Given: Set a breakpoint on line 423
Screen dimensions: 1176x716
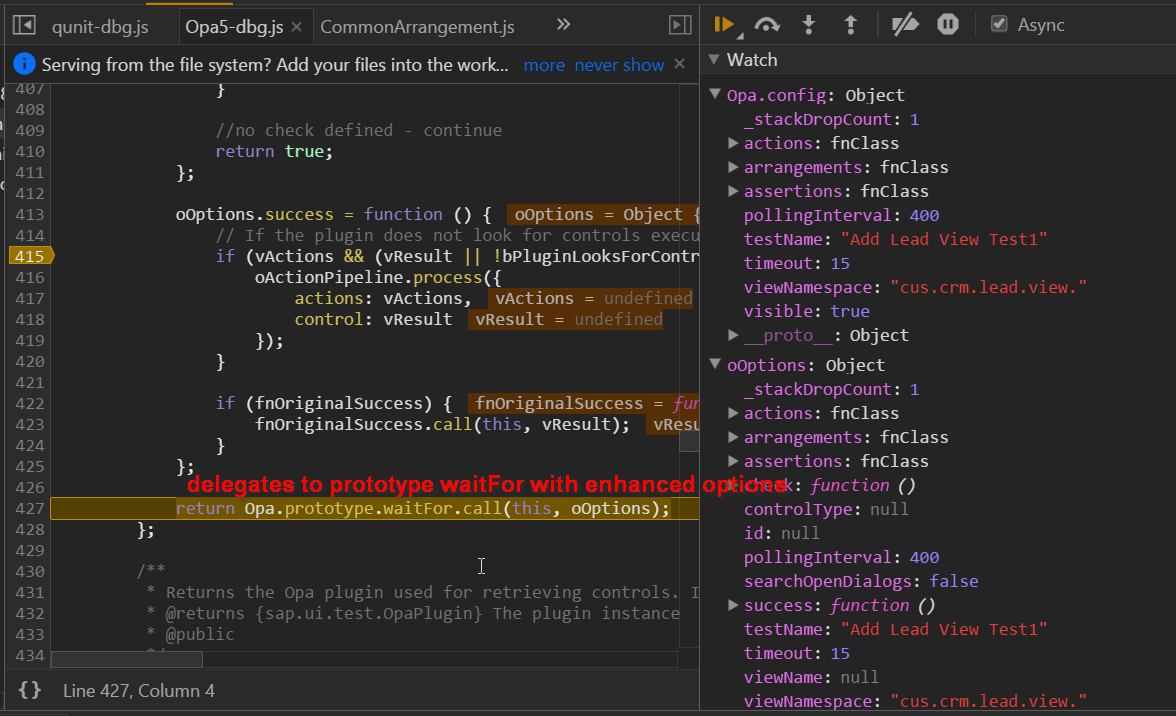Looking at the screenshot, I should (30, 424).
